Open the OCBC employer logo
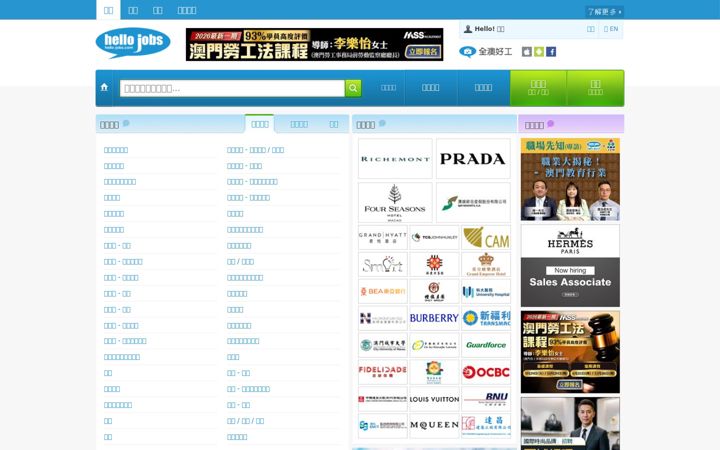The width and height of the screenshot is (720, 450). click(486, 372)
